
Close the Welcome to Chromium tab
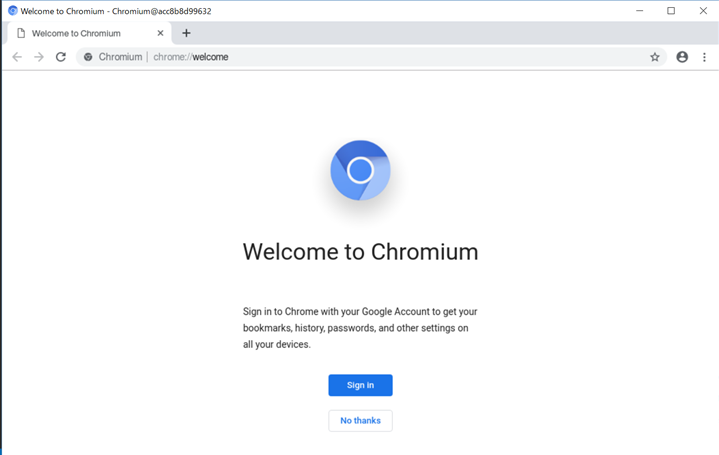(160, 33)
